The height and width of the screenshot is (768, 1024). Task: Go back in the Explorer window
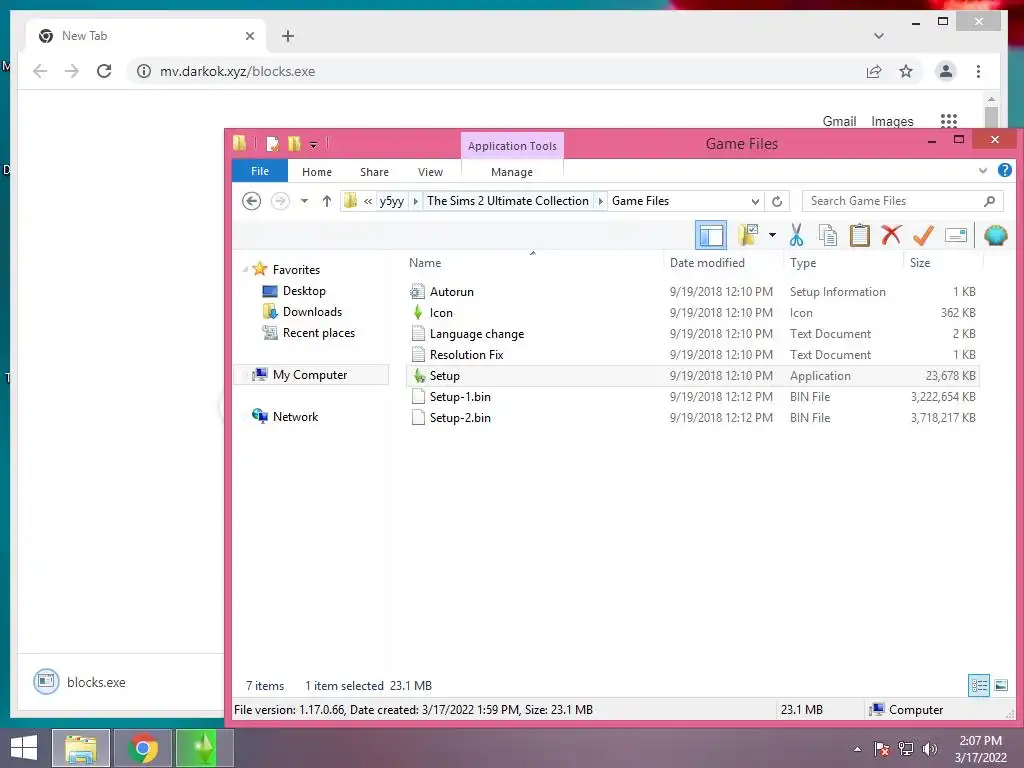tap(251, 200)
